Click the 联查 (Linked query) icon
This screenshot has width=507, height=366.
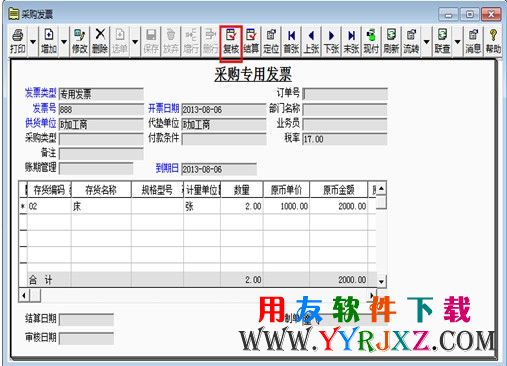tap(442, 41)
